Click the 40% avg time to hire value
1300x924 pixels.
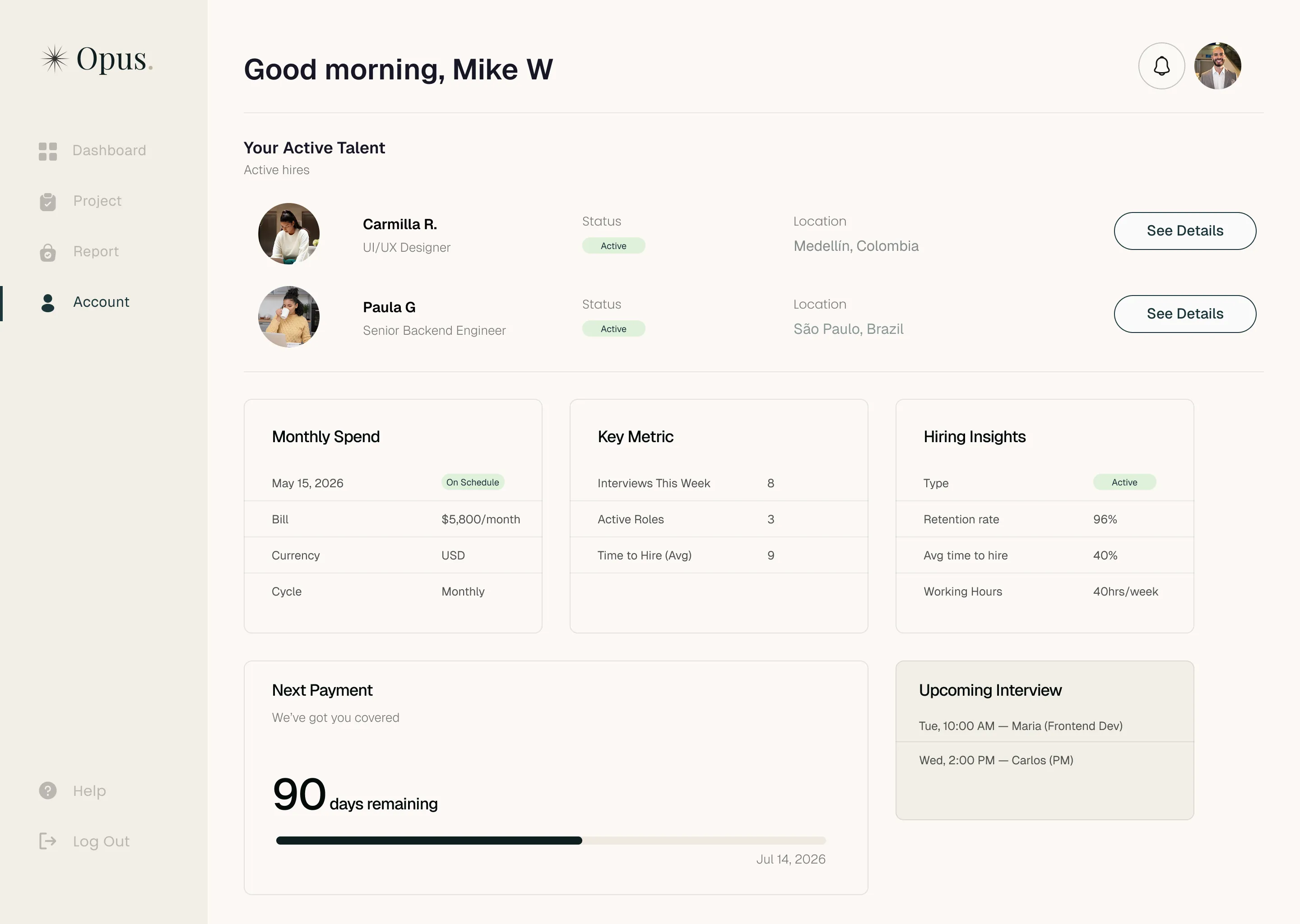1105,555
